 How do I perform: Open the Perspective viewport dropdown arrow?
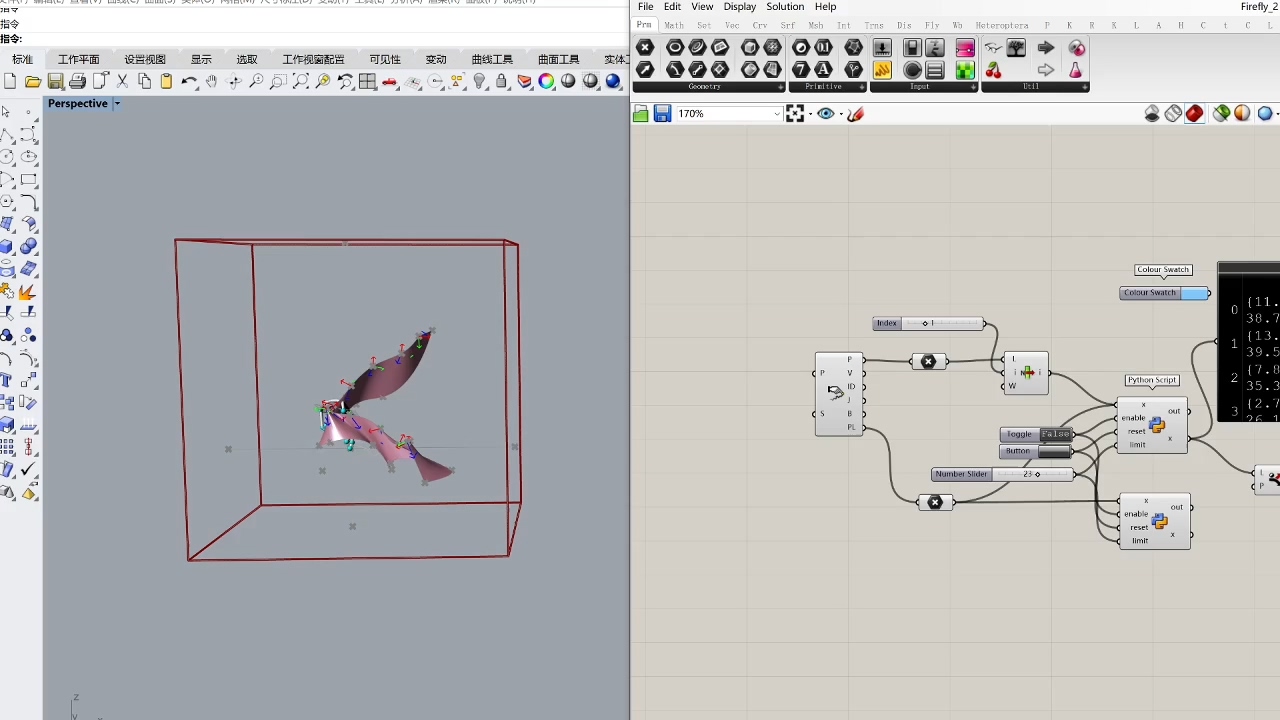tap(117, 104)
